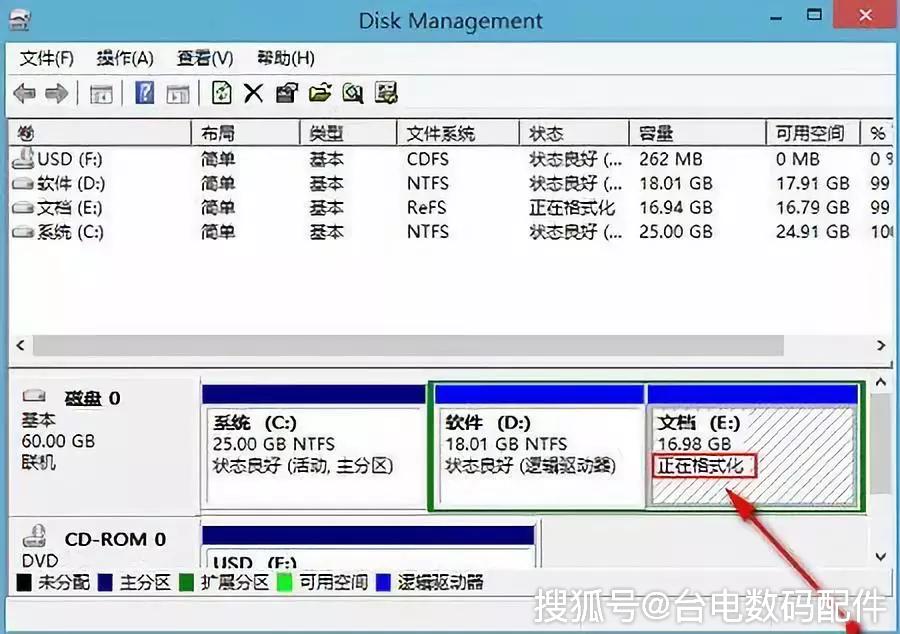The width and height of the screenshot is (900, 634).
Task: Click the 正在格式化 status cell in volume list
Action: 572,207
